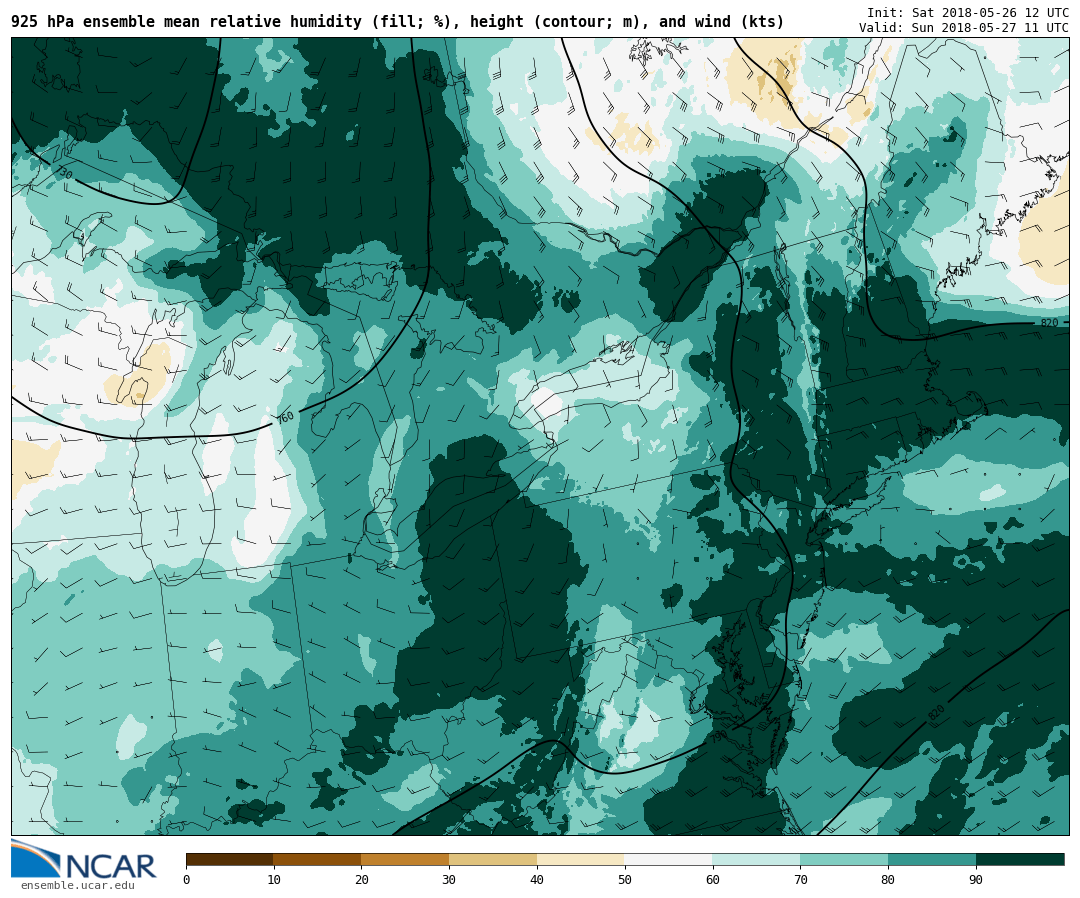Viewport: 1080px width, 898px height.
Task: Click the 50–60 white color swatch
Action: pos(669,859)
